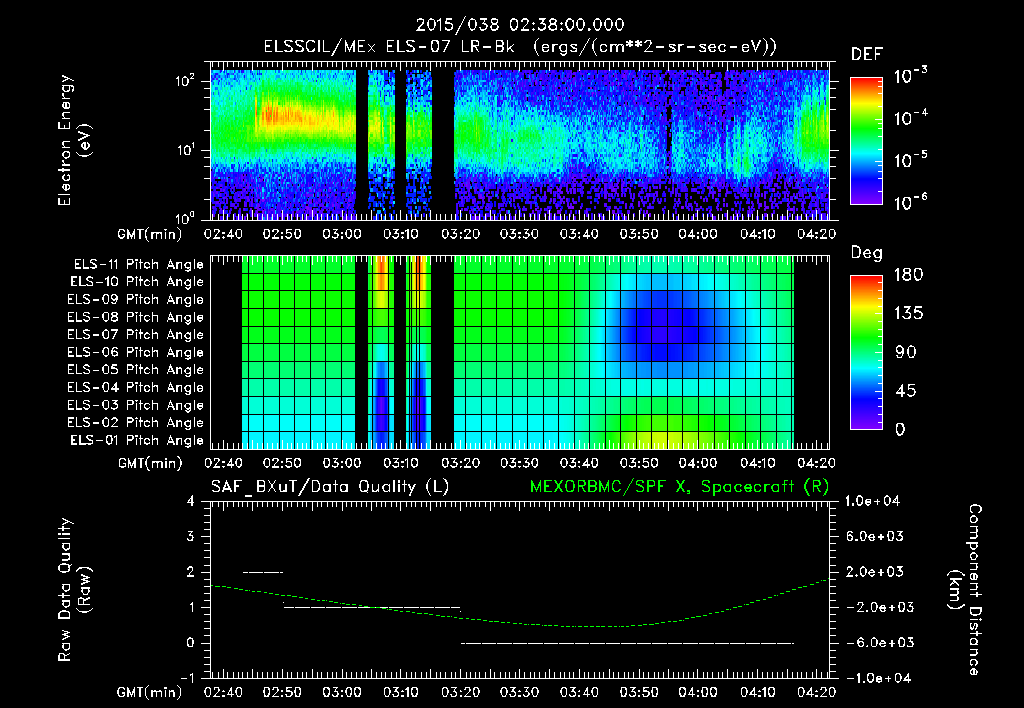Click the GMT(min) label under the top spectrogram

point(149,234)
